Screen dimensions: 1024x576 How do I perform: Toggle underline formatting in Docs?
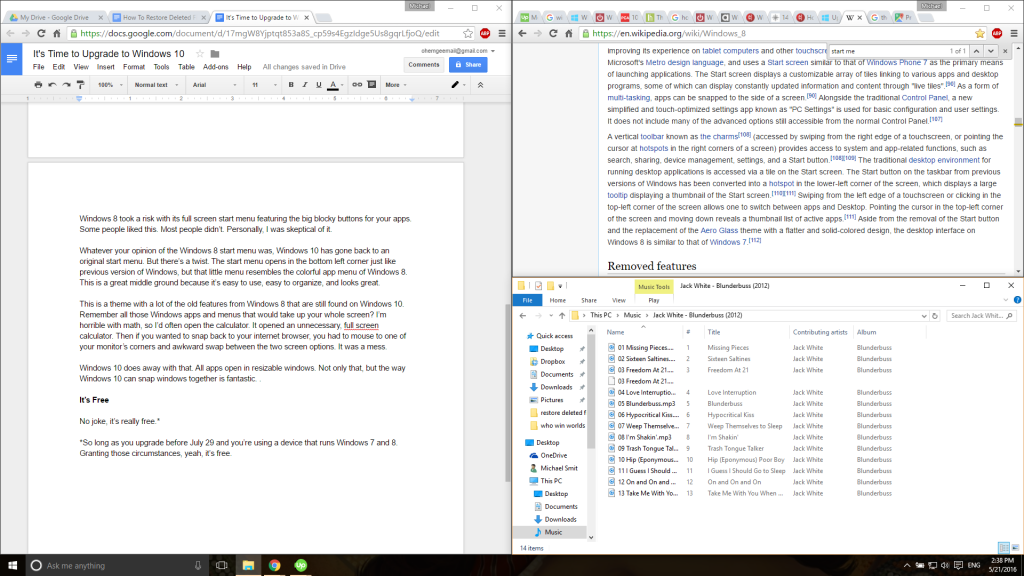(x=319, y=85)
